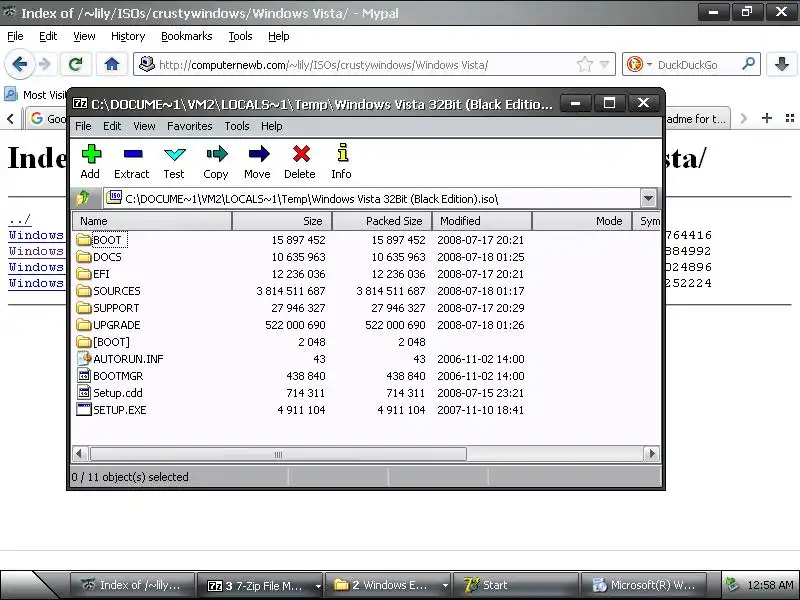
Task: Sort list by Mode column header
Action: tap(582, 221)
